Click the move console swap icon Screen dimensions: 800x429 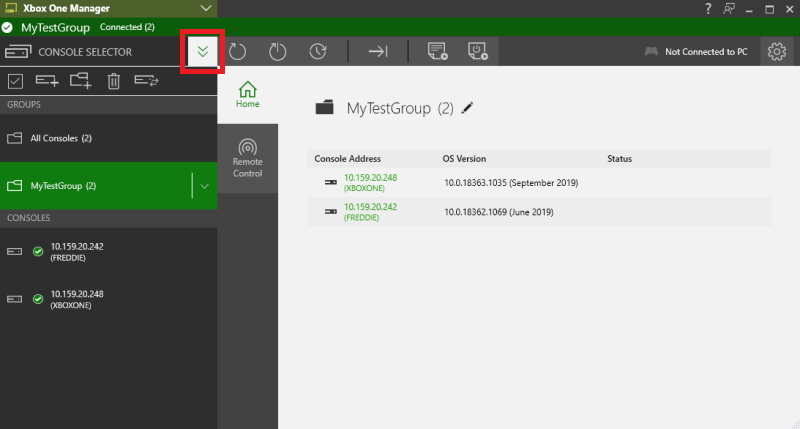(146, 81)
